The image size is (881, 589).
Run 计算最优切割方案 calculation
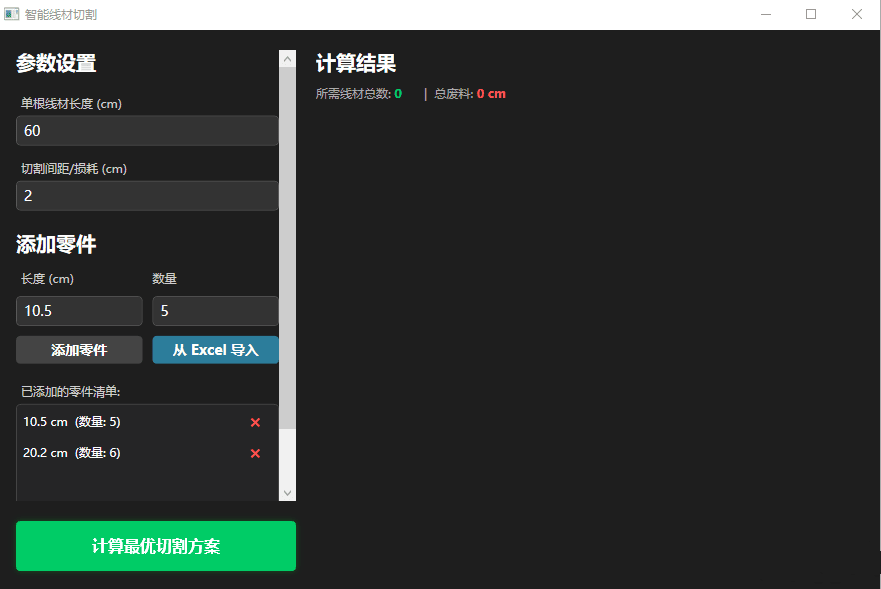point(155,546)
